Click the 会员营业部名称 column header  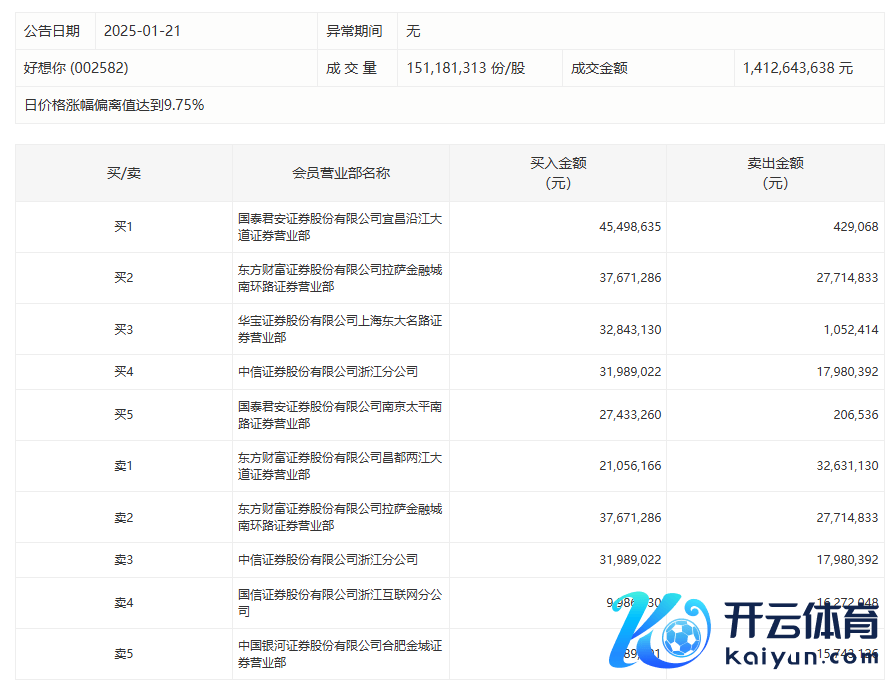341,173
